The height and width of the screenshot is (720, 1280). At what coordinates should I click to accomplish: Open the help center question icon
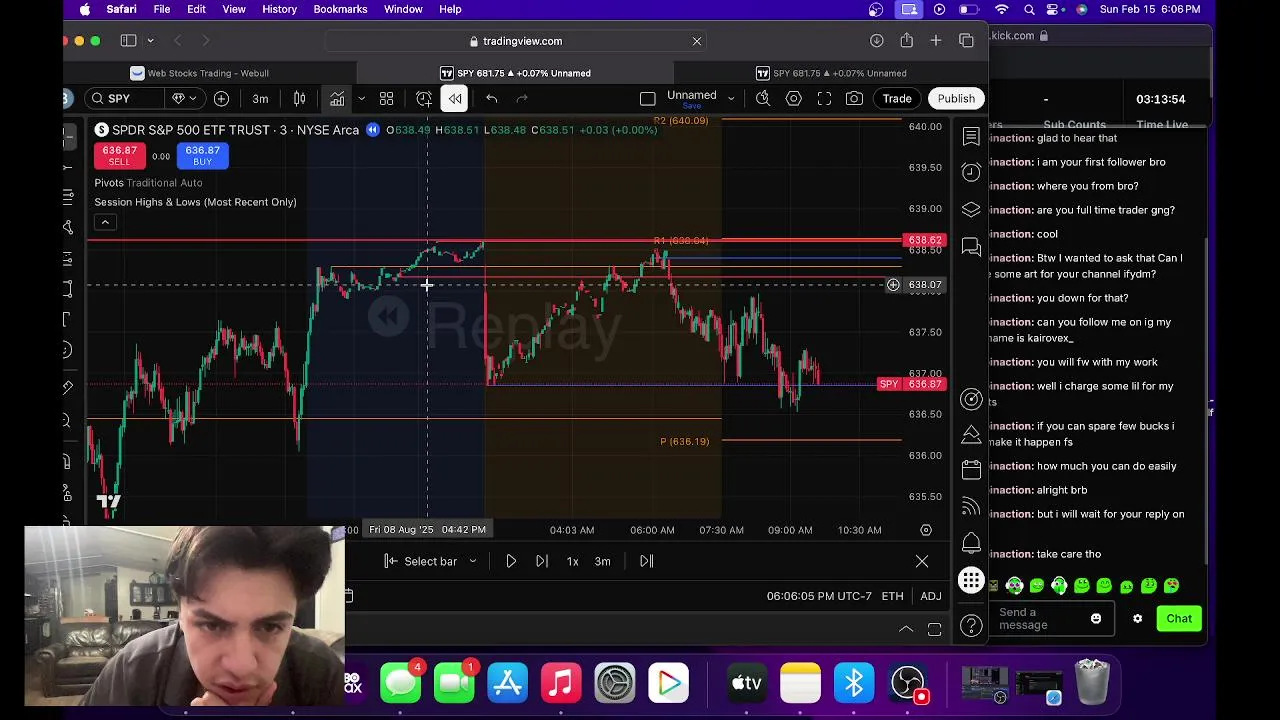click(971, 626)
